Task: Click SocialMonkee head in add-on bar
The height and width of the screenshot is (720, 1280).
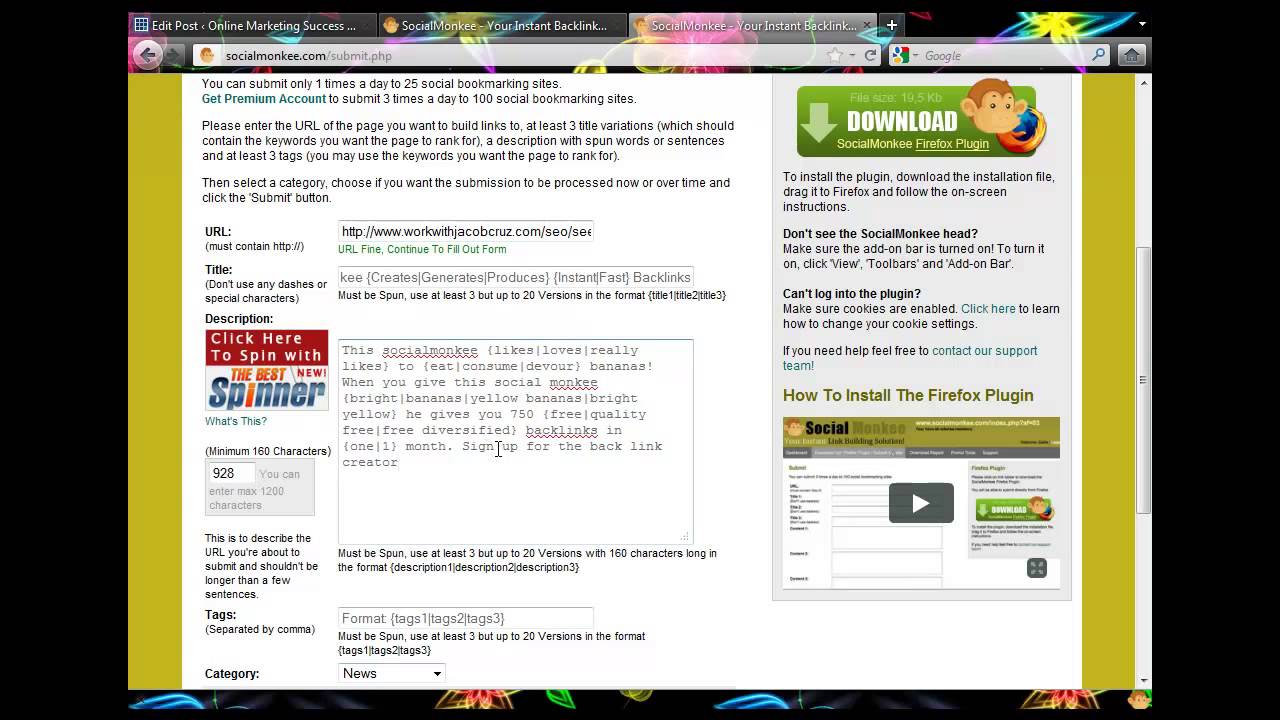Action: click(x=1139, y=699)
